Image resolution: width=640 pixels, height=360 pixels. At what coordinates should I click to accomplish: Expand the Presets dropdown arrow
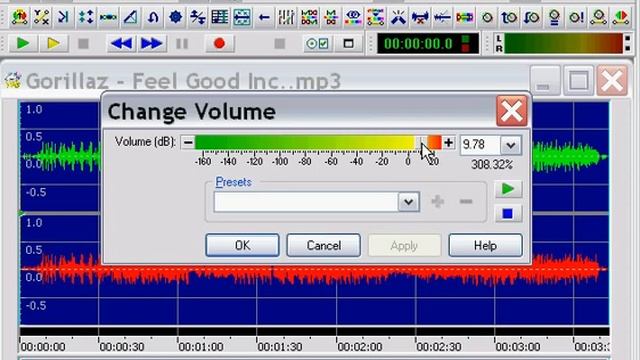point(409,202)
